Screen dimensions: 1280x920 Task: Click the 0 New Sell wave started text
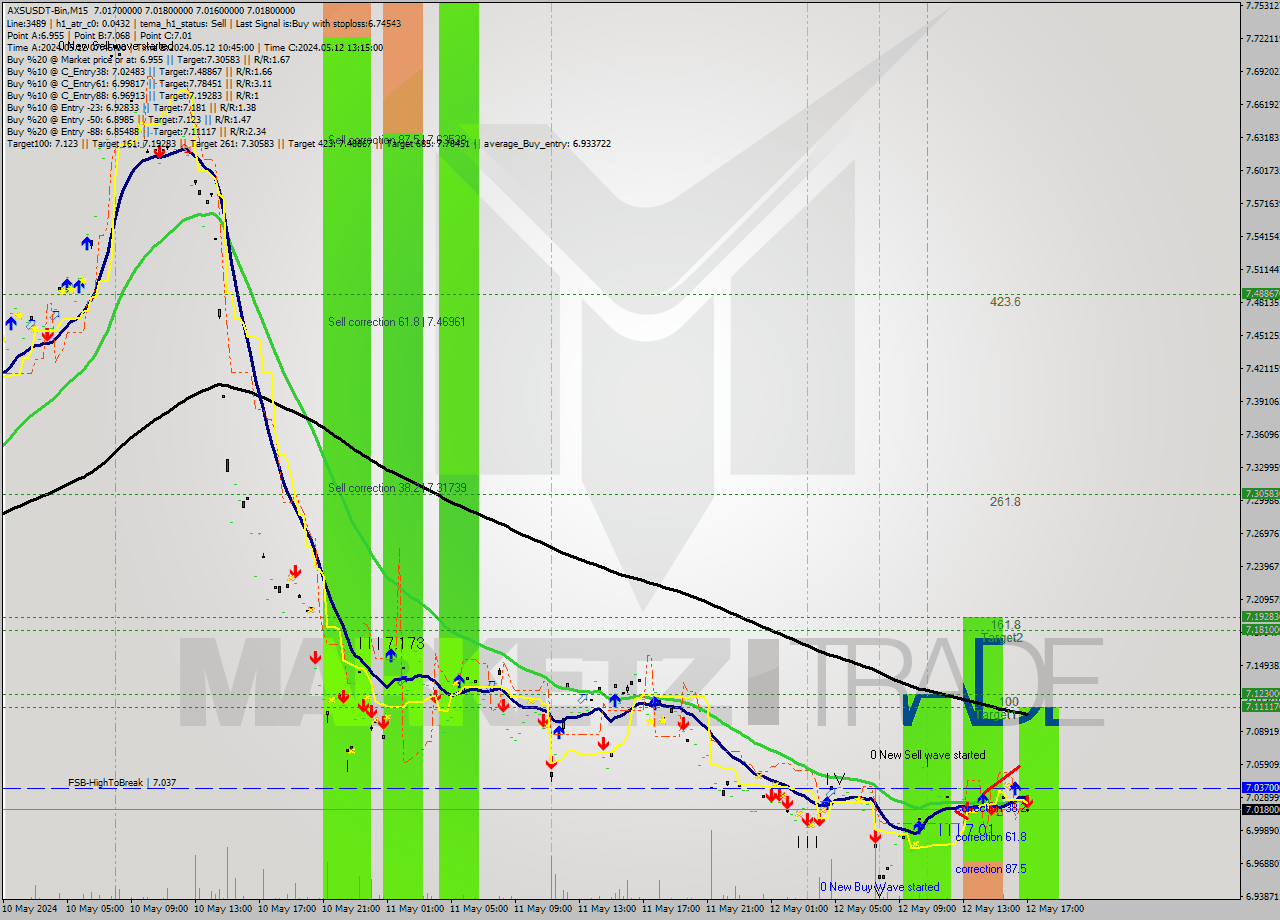[927, 755]
